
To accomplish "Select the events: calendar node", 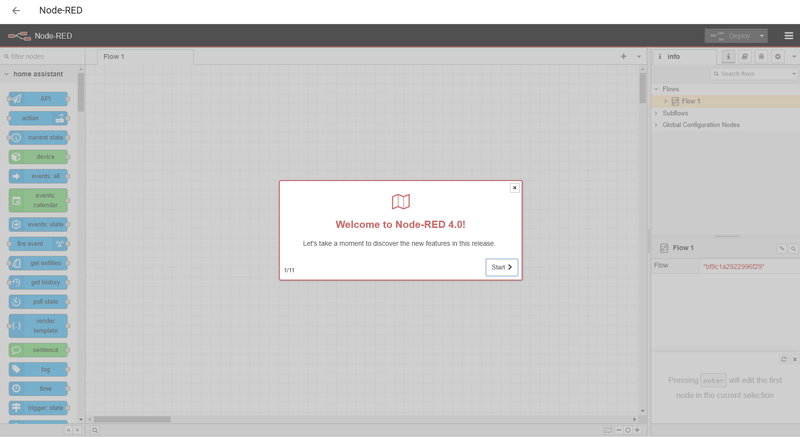I will tap(38, 200).
